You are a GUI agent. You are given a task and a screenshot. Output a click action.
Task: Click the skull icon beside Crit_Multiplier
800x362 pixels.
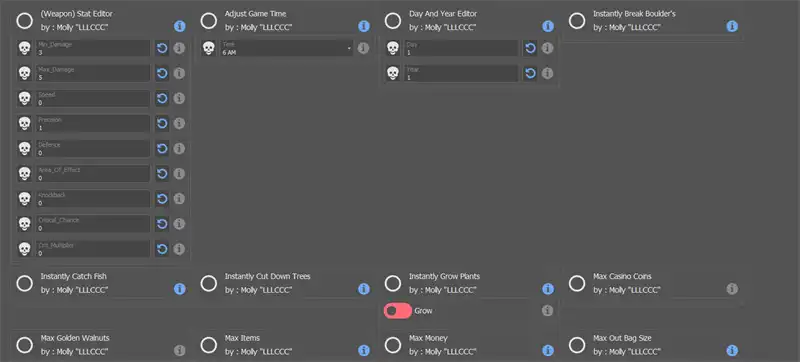tap(24, 249)
